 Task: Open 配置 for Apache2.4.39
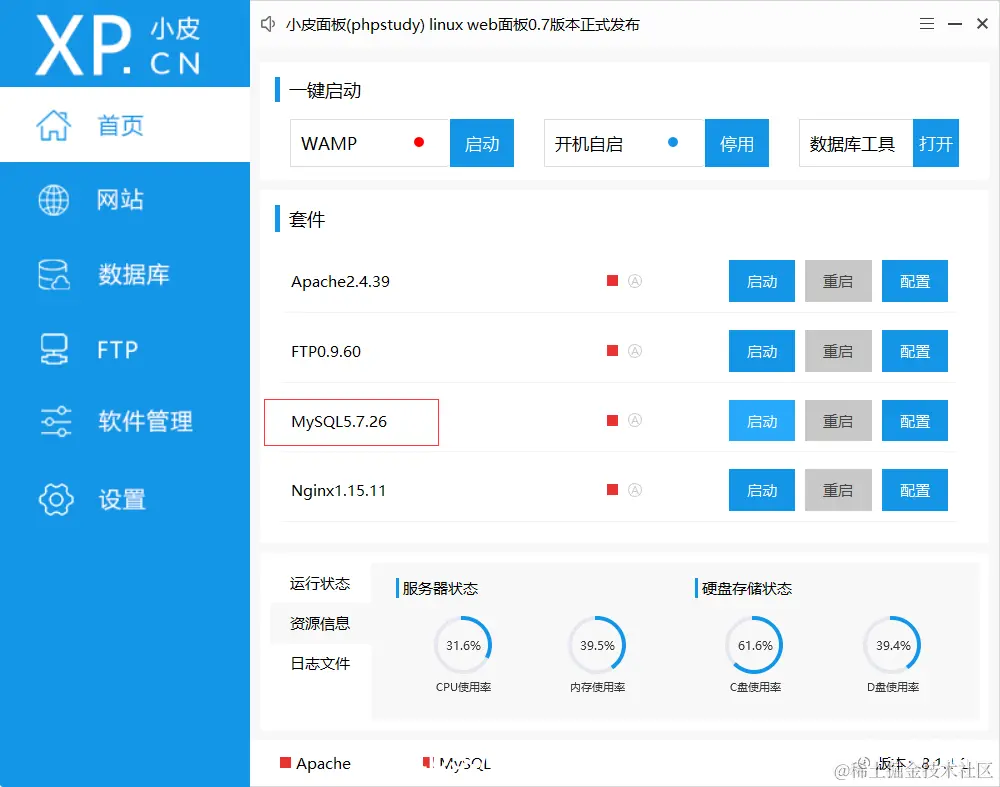[915, 281]
